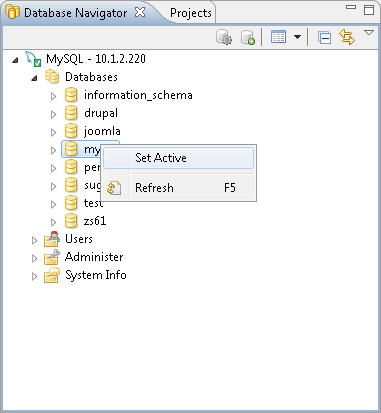Choose Refresh from context menu
This screenshot has width=381, height=413.
coord(179,188)
